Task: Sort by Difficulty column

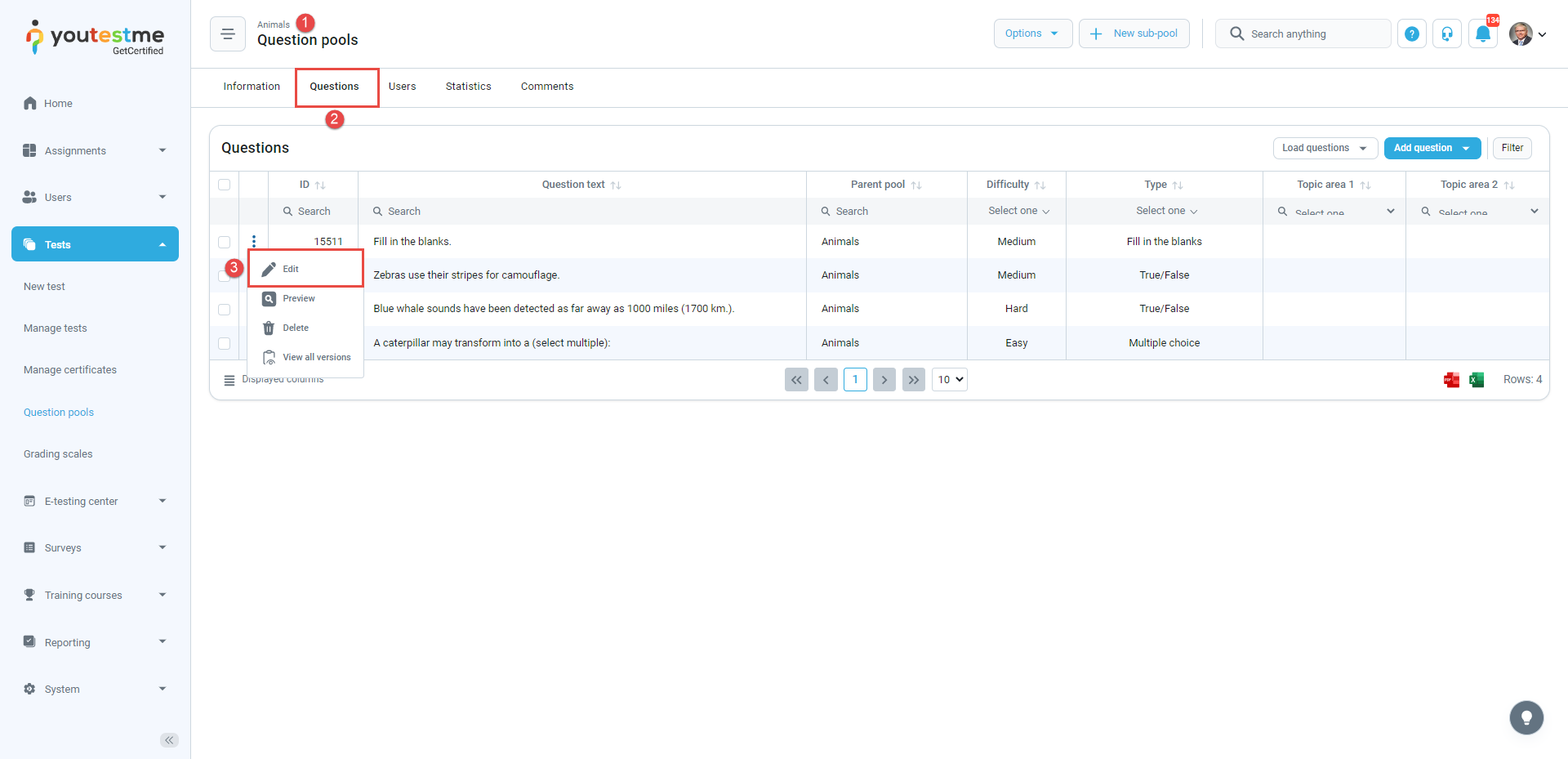Action: point(1040,185)
